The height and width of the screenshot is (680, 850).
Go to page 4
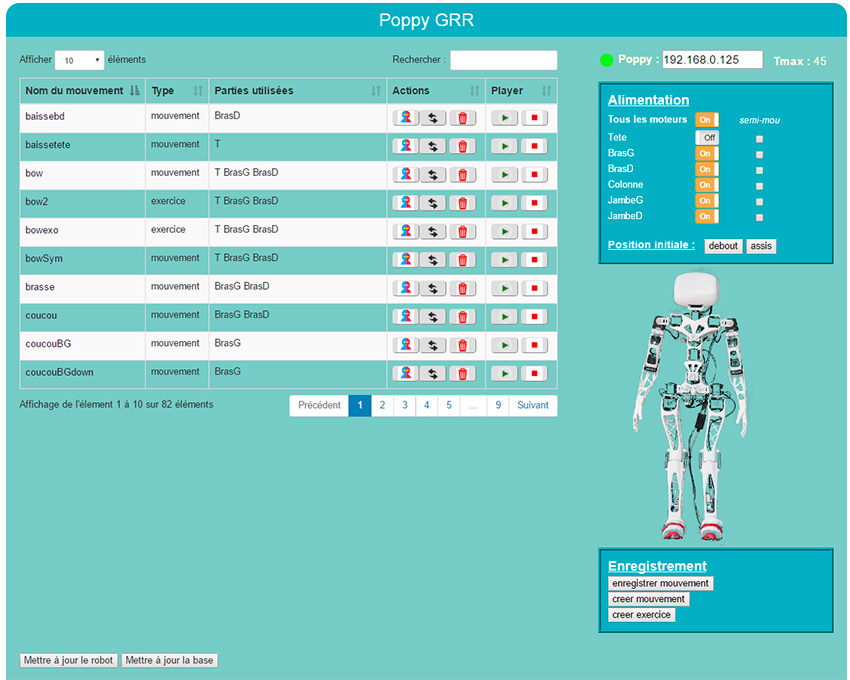point(427,405)
